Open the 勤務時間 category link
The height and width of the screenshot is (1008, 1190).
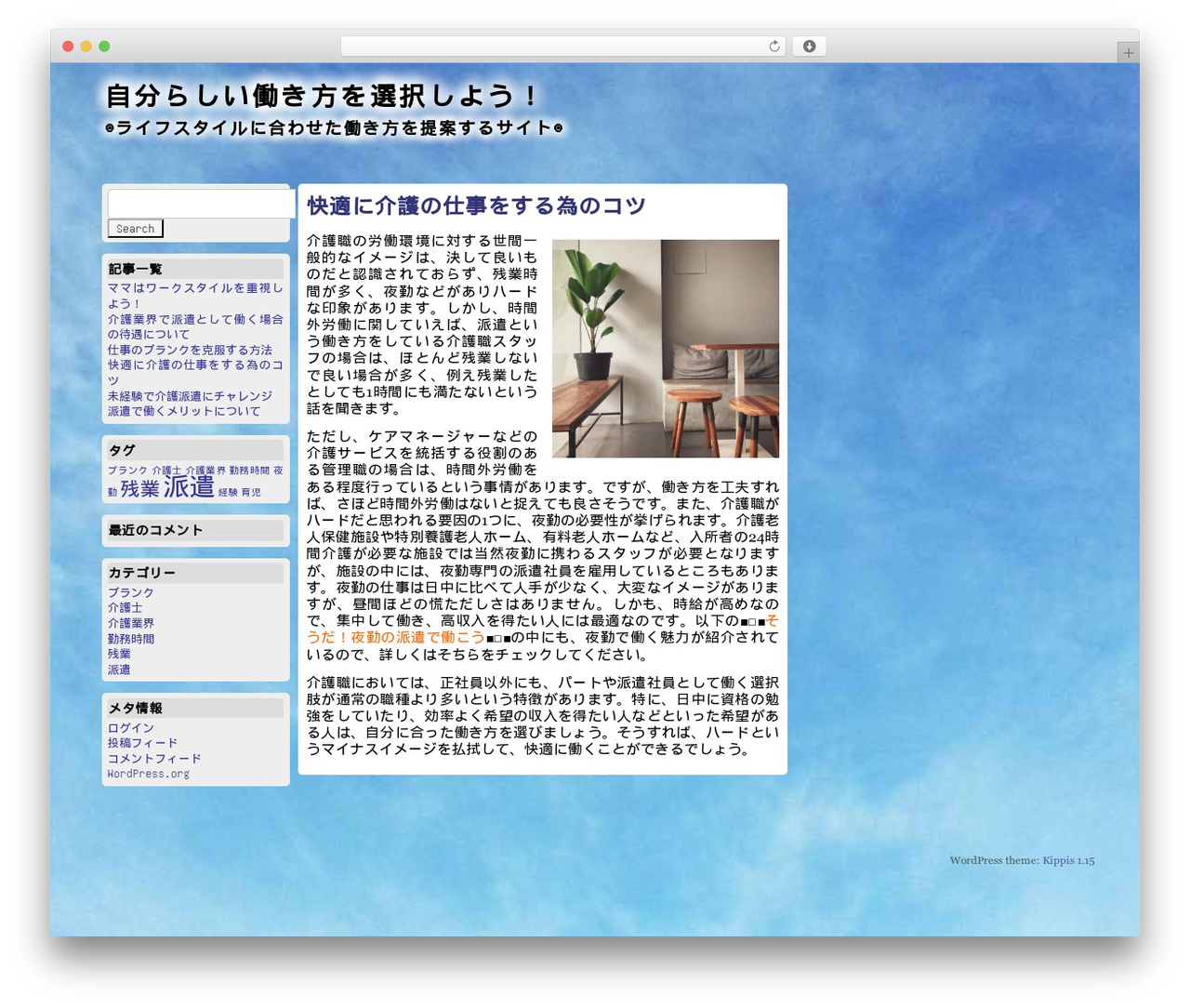(131, 639)
